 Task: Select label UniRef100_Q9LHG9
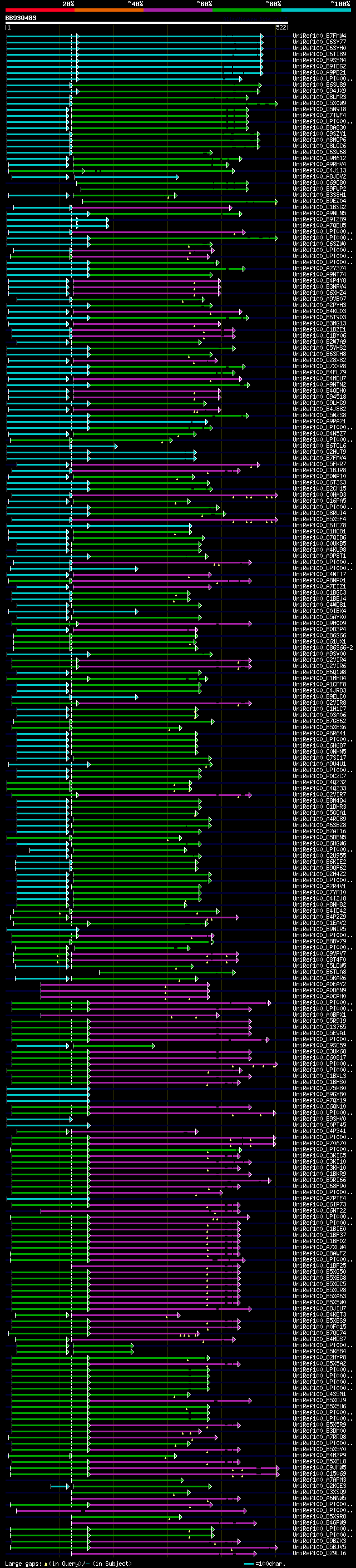(319, 403)
